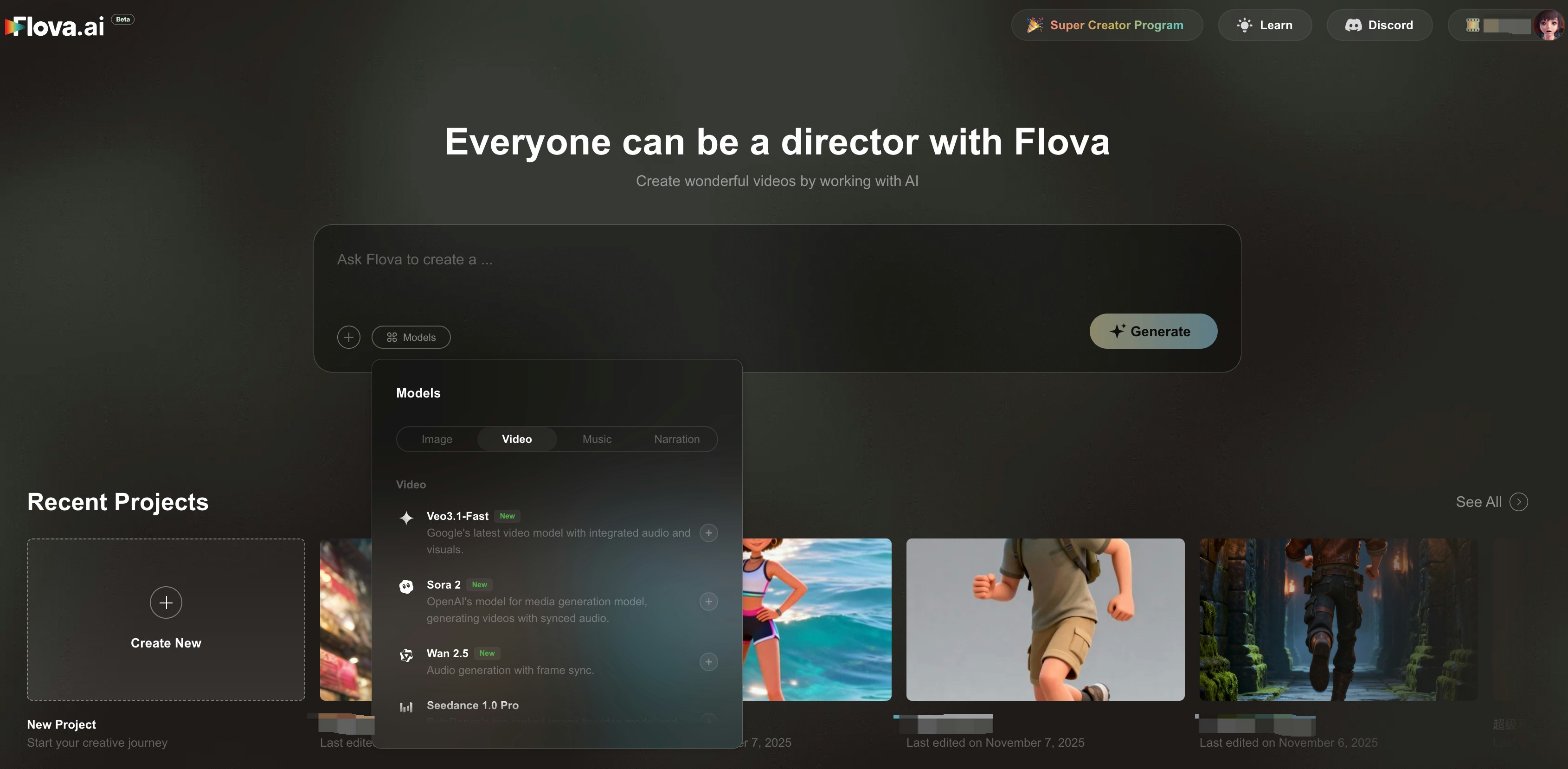Select the Sora 2 model name
This screenshot has width=1568, height=769.
443,585
